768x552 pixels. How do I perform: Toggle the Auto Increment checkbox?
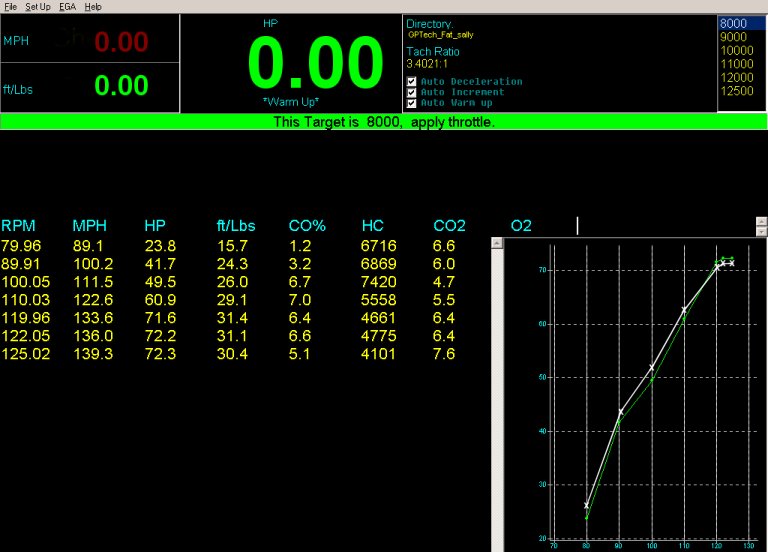[412, 92]
